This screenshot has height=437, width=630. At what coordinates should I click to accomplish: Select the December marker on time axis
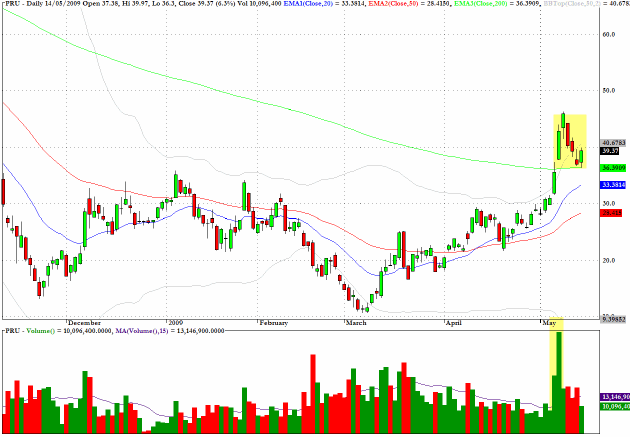pos(84,323)
